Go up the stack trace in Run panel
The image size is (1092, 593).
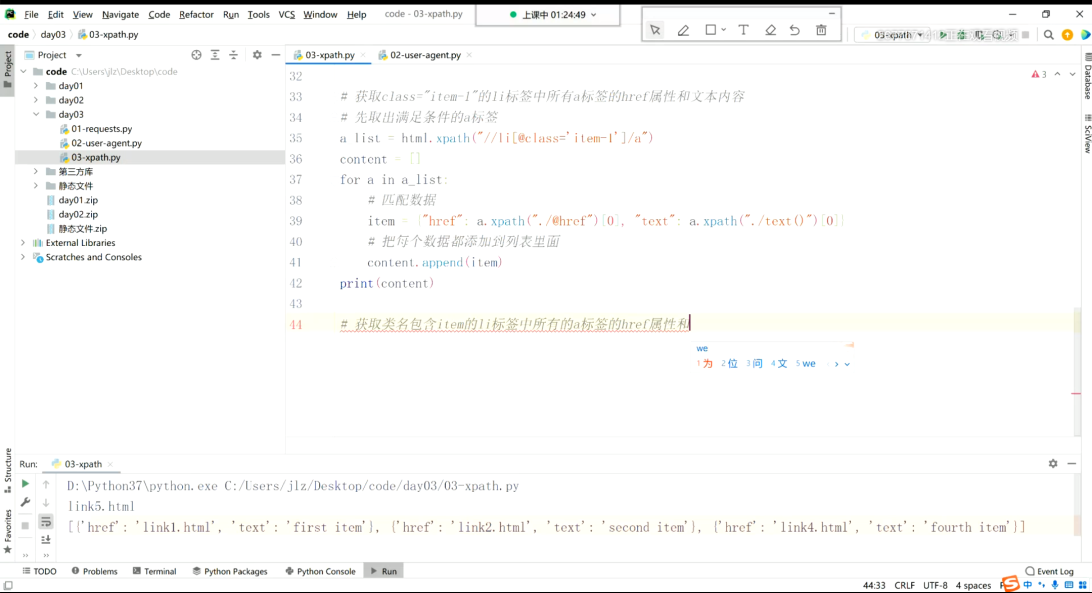(x=46, y=484)
